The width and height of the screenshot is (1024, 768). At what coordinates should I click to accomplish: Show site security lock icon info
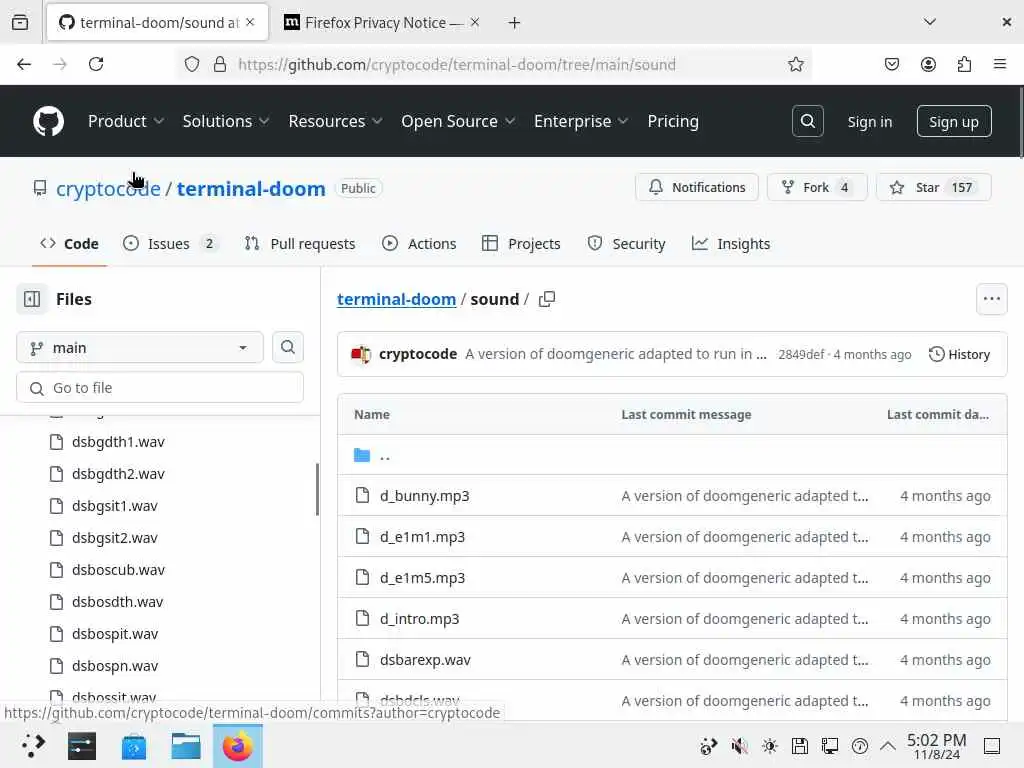220,64
